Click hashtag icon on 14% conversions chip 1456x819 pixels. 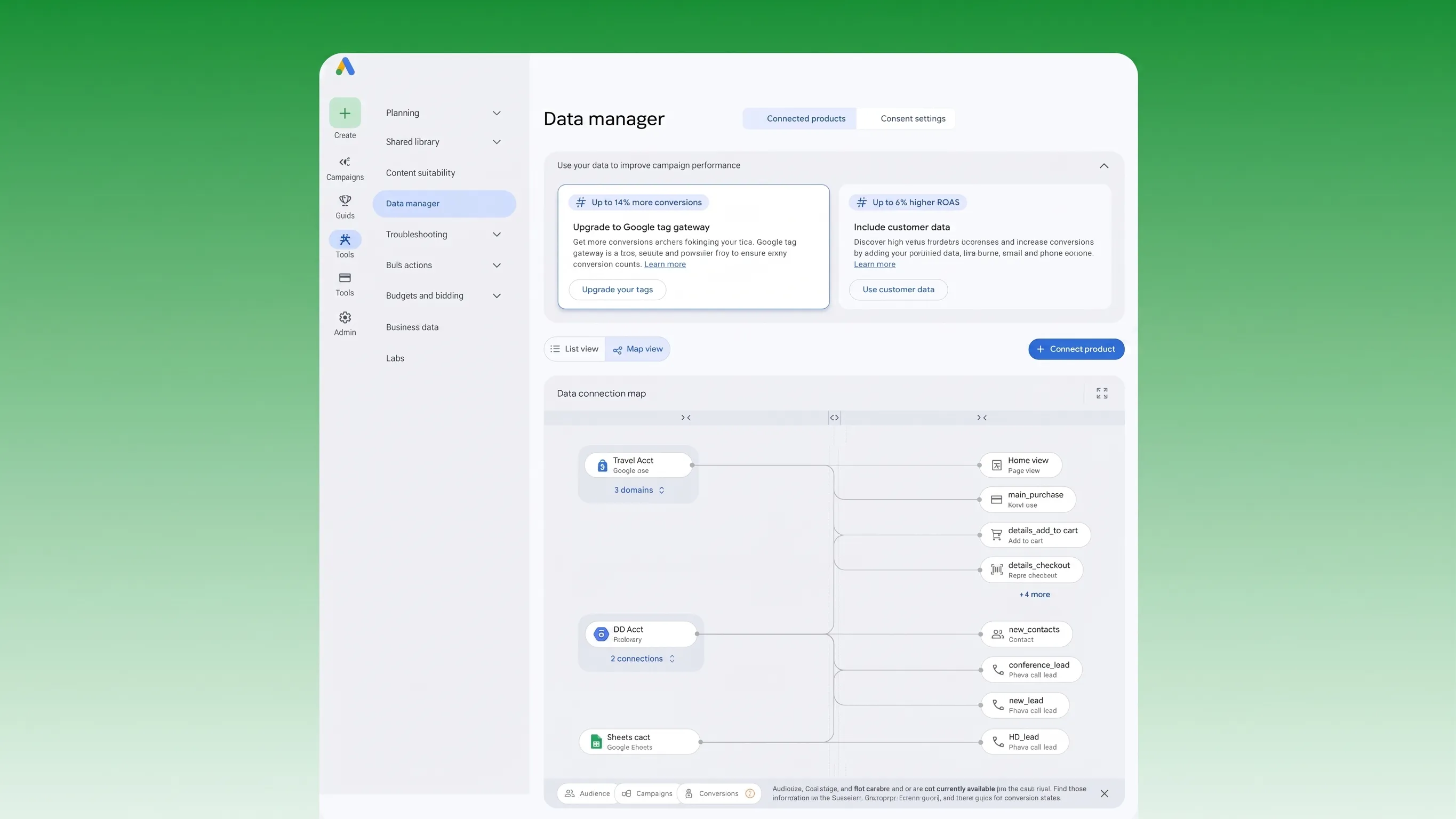point(580,202)
